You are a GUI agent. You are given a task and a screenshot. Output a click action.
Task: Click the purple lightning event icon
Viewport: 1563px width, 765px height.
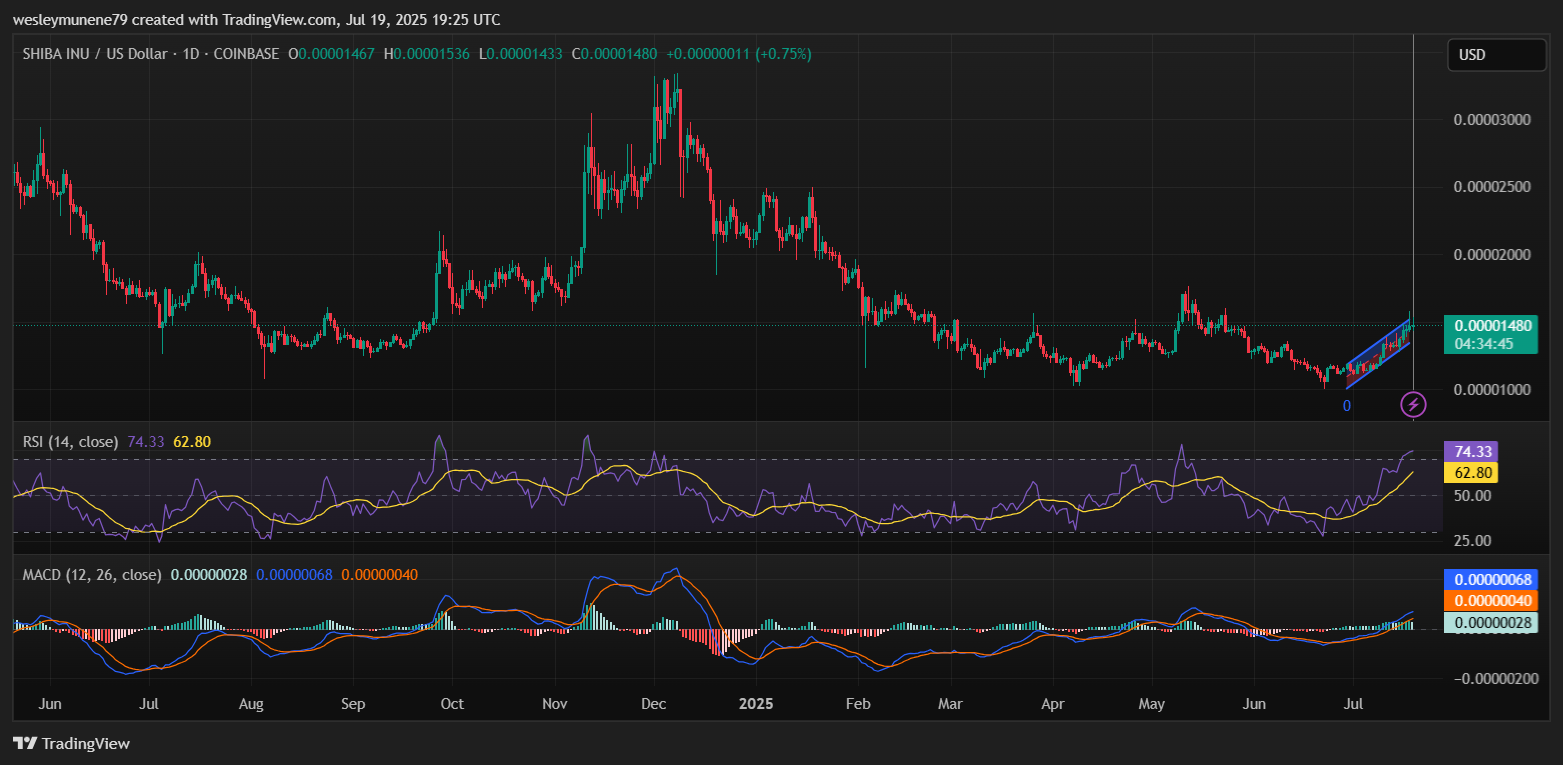[x=1413, y=404]
